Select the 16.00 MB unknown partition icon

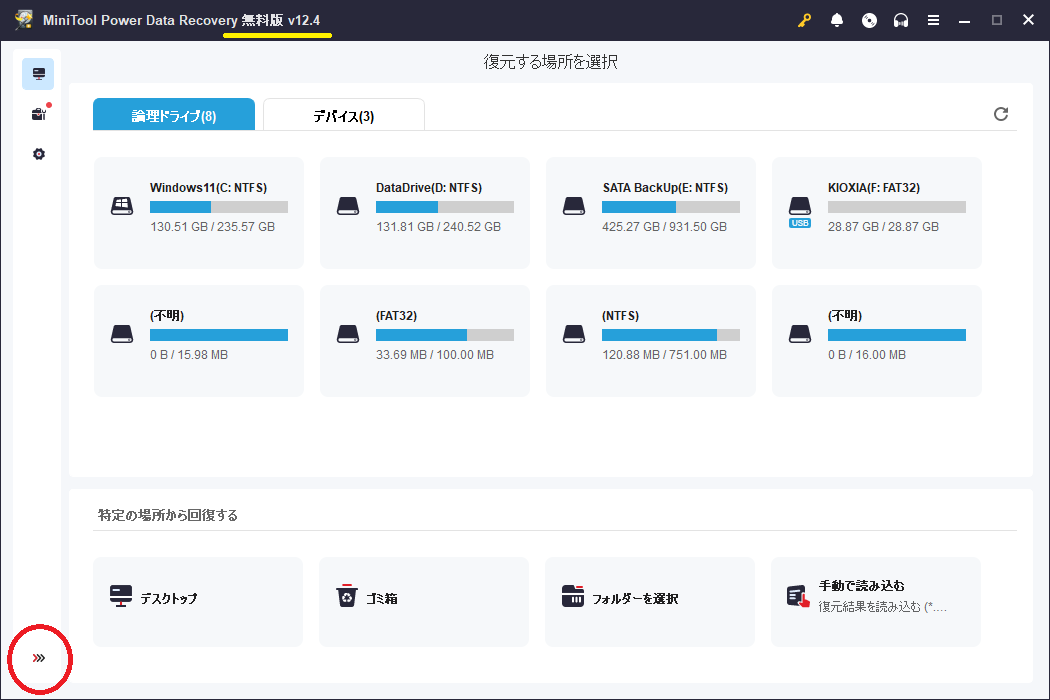pos(800,334)
